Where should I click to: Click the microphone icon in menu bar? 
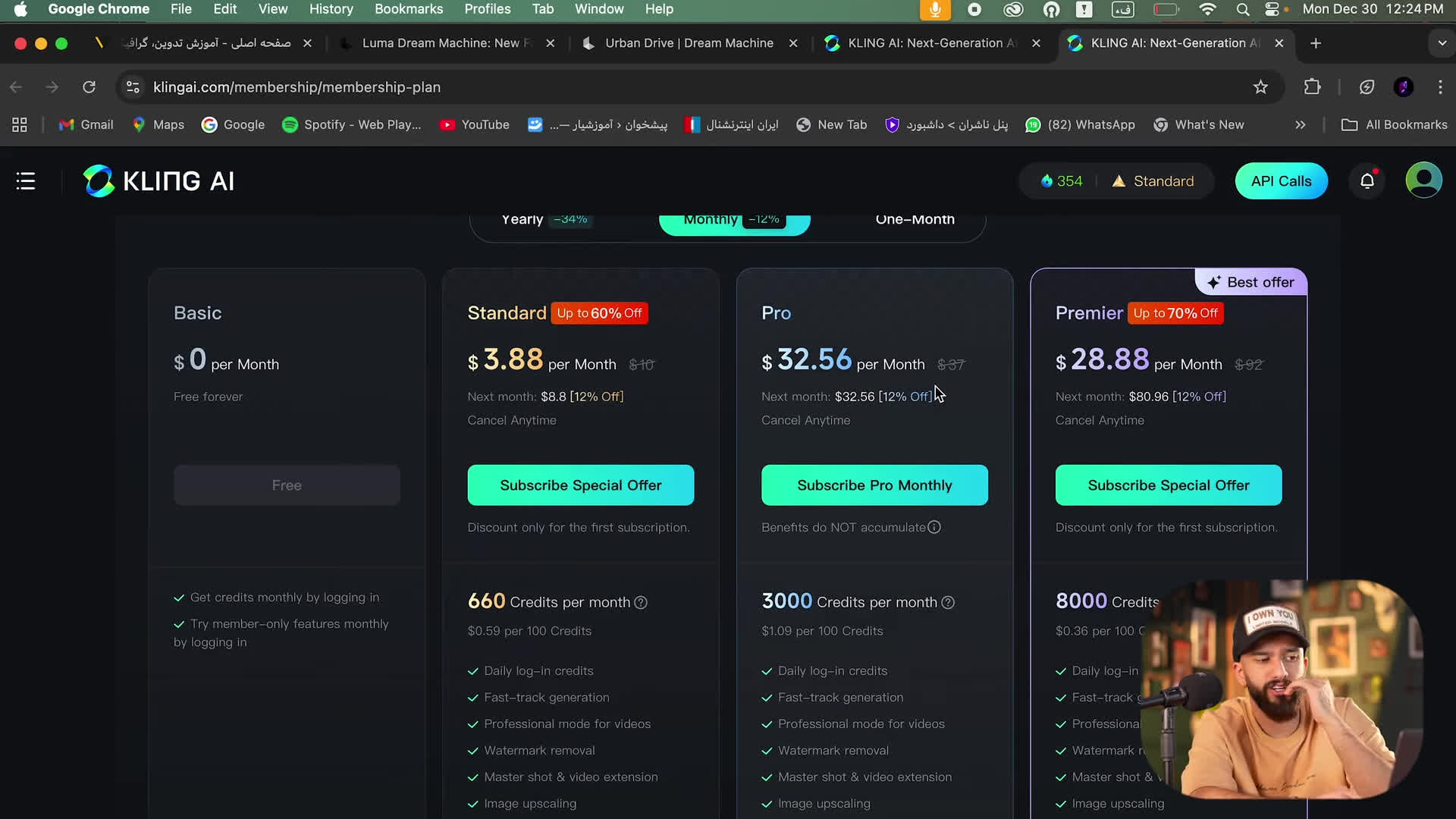pyautogui.click(x=935, y=9)
